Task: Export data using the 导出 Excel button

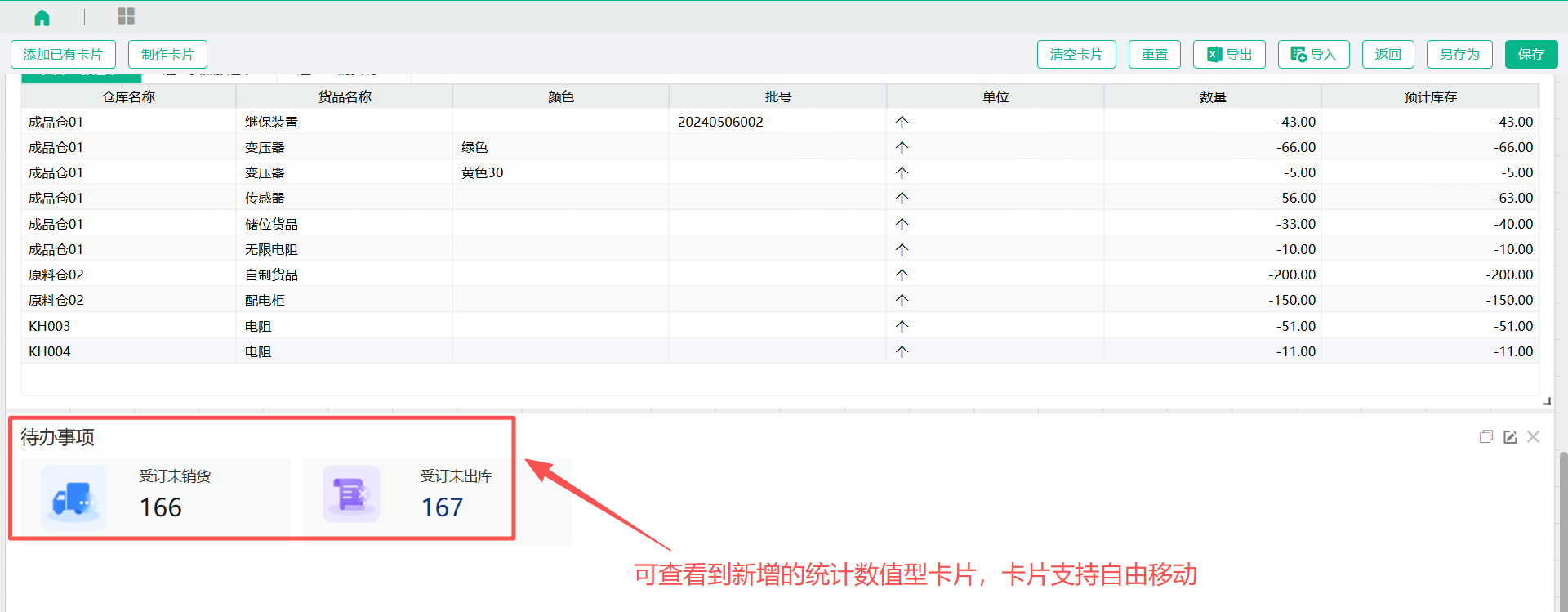Action: [x=1228, y=55]
